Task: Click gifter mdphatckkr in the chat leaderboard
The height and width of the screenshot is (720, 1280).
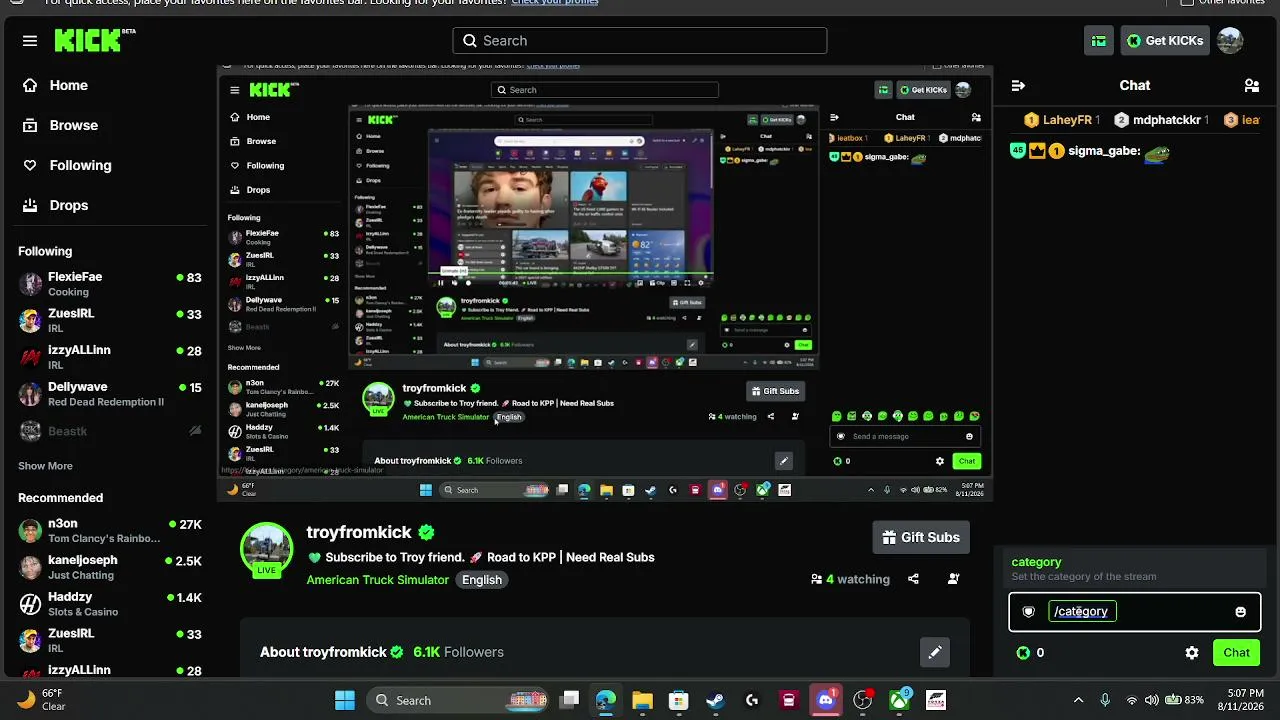Action: 1162,120
